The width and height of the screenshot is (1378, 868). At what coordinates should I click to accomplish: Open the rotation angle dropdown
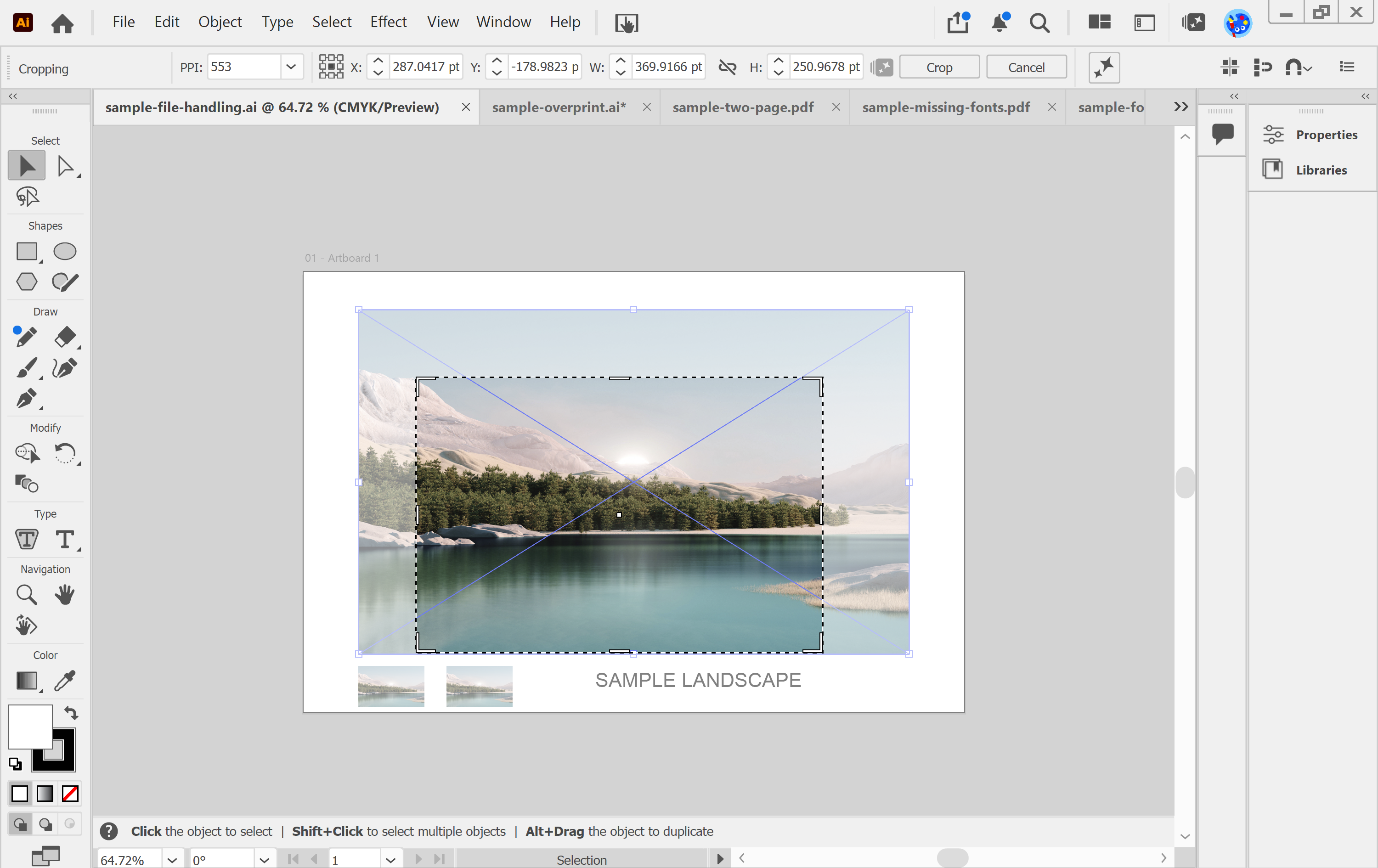tap(264, 860)
